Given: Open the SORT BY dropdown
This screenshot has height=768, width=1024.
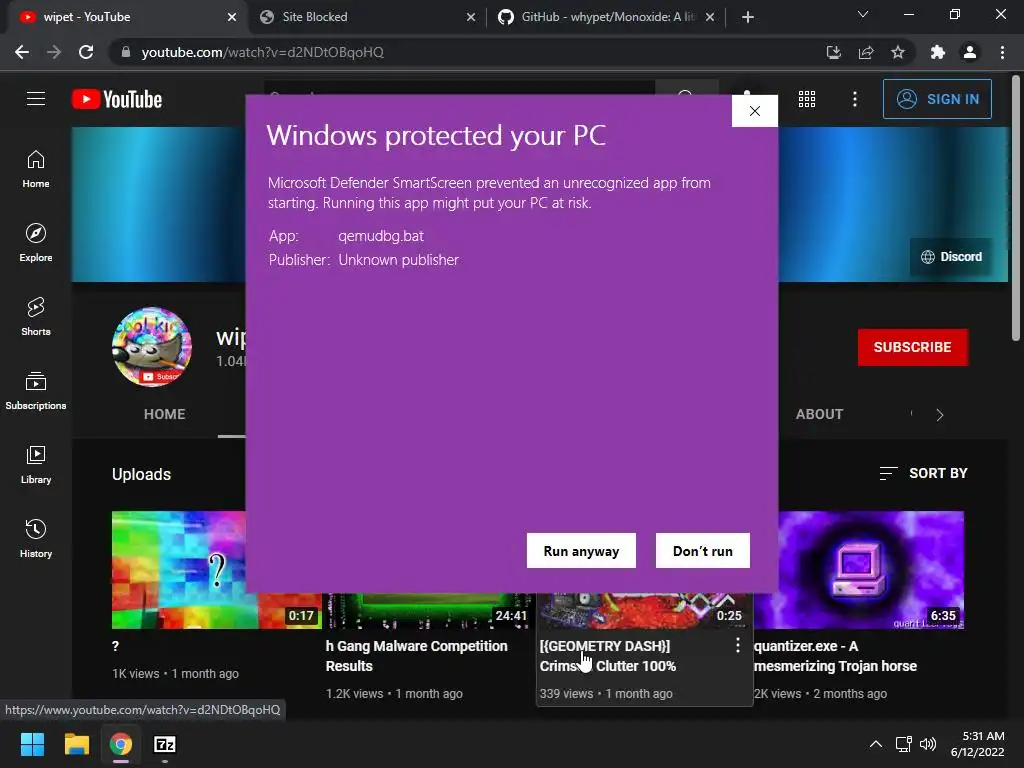Looking at the screenshot, I should tap(923, 473).
